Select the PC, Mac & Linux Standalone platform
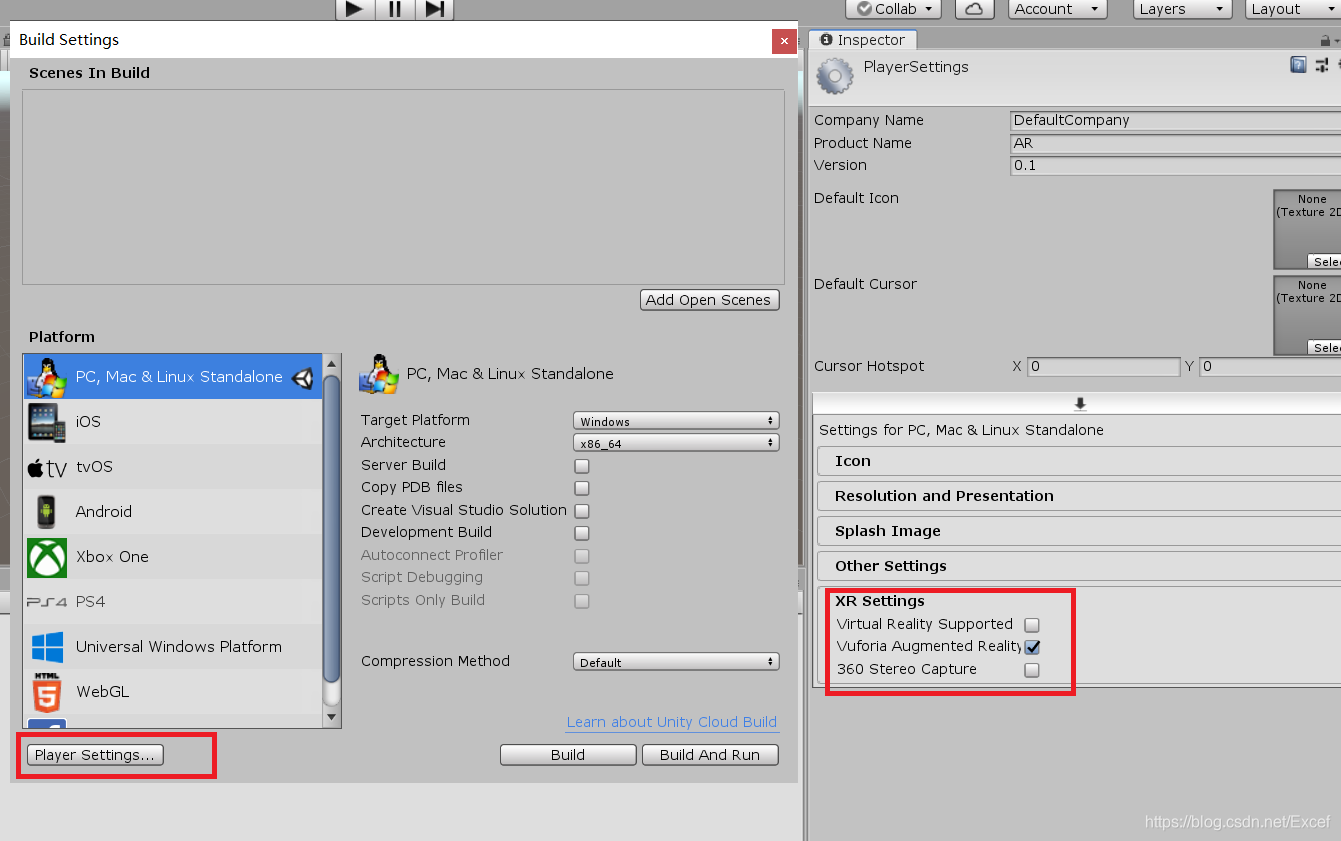Screen dimensions: 1341x841 [x=172, y=377]
